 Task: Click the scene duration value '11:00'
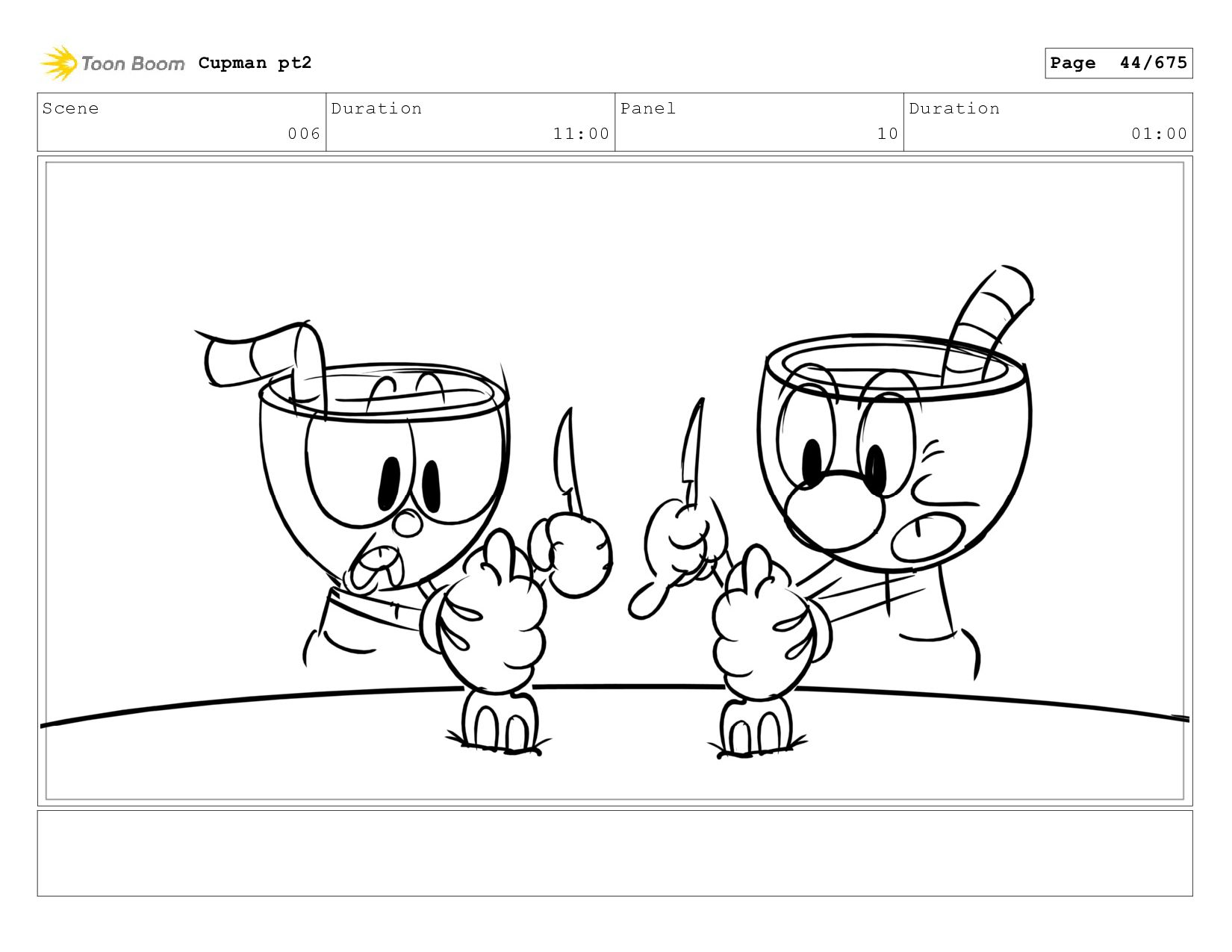pyautogui.click(x=581, y=134)
